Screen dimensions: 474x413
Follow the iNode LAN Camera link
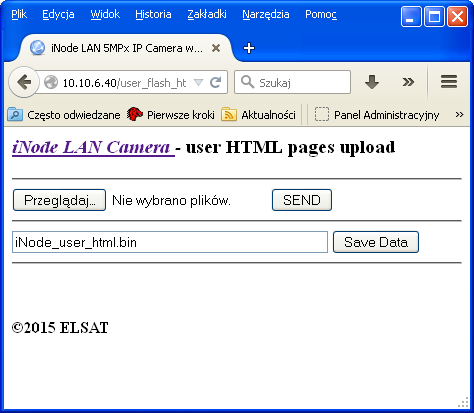[x=93, y=147]
